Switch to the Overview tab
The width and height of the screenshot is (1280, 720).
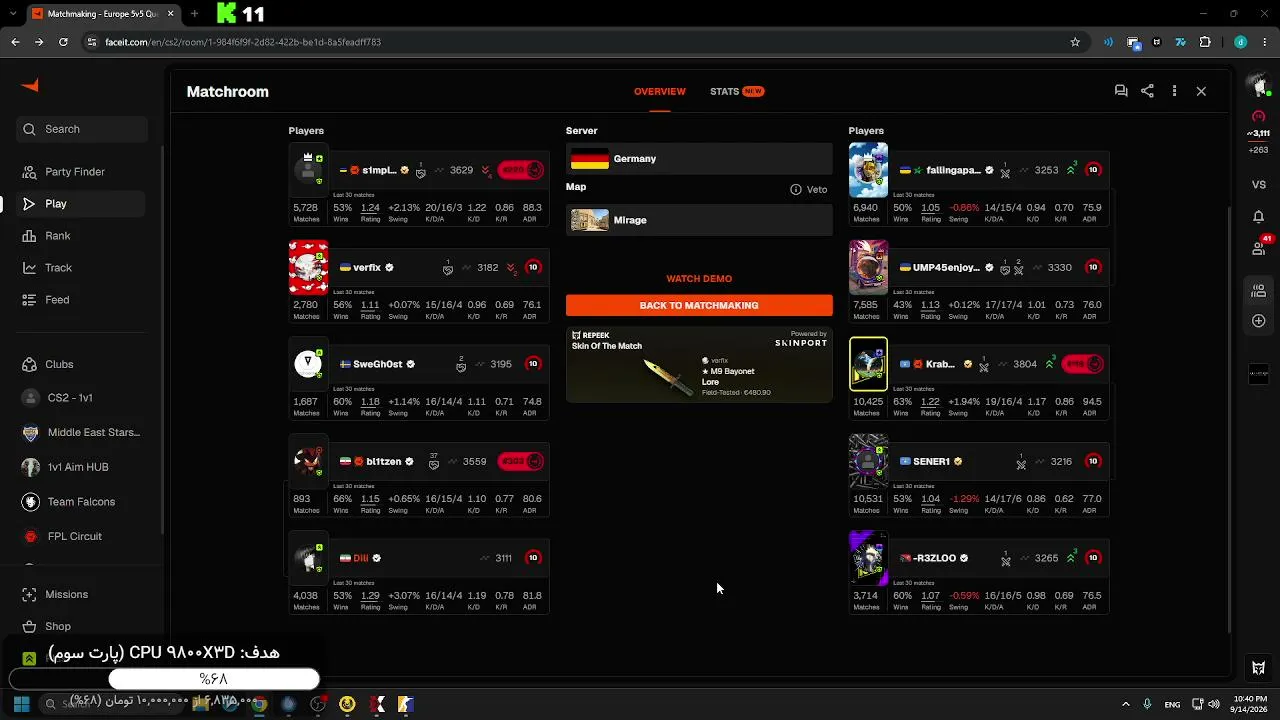coord(660,91)
